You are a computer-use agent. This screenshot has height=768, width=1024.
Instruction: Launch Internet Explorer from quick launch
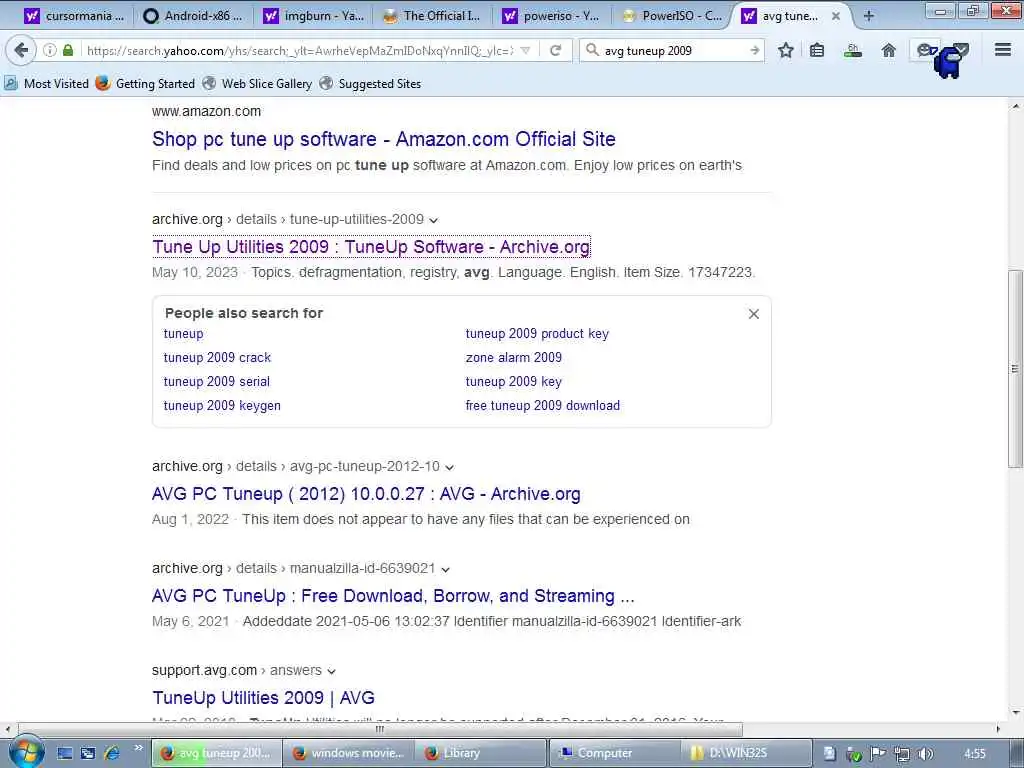coord(112,753)
